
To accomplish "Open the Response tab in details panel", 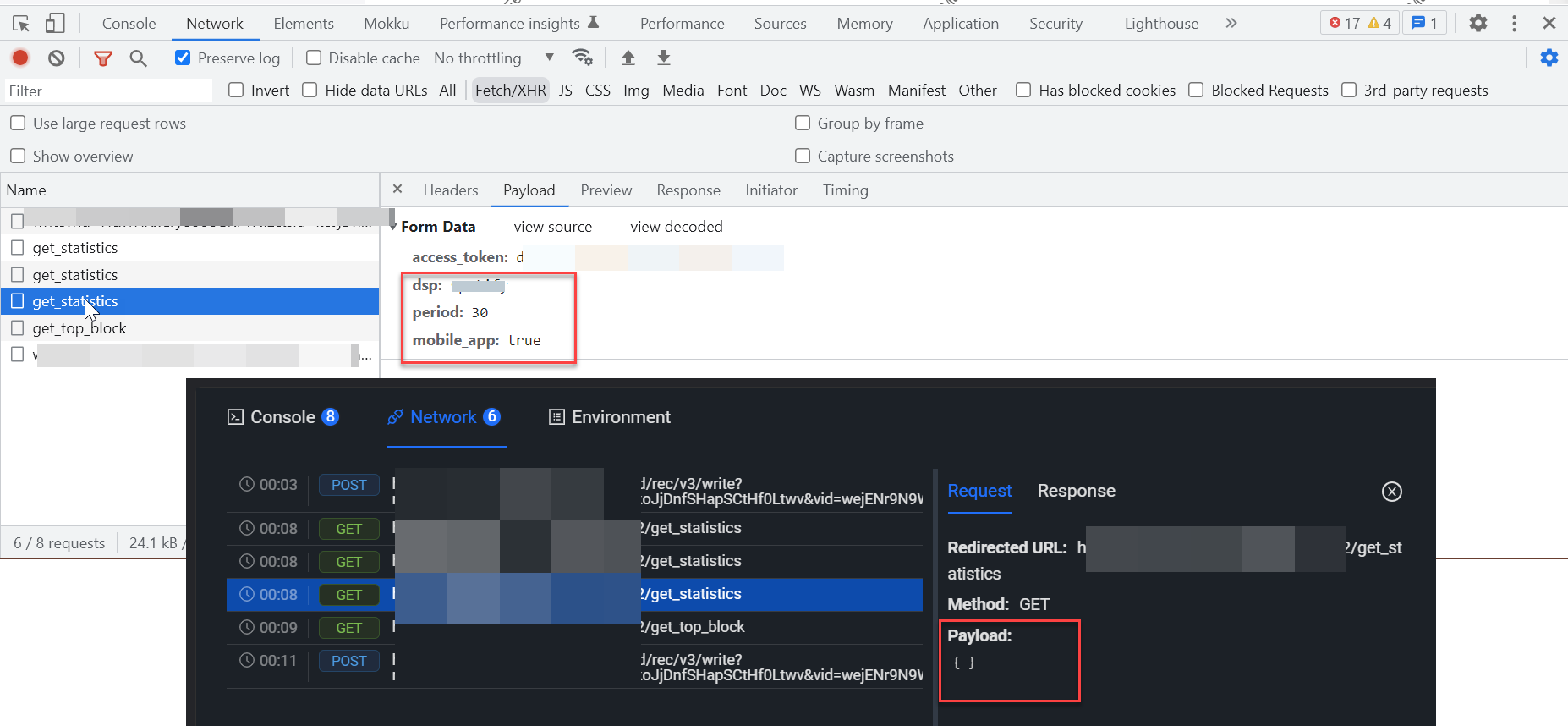I will 688,190.
